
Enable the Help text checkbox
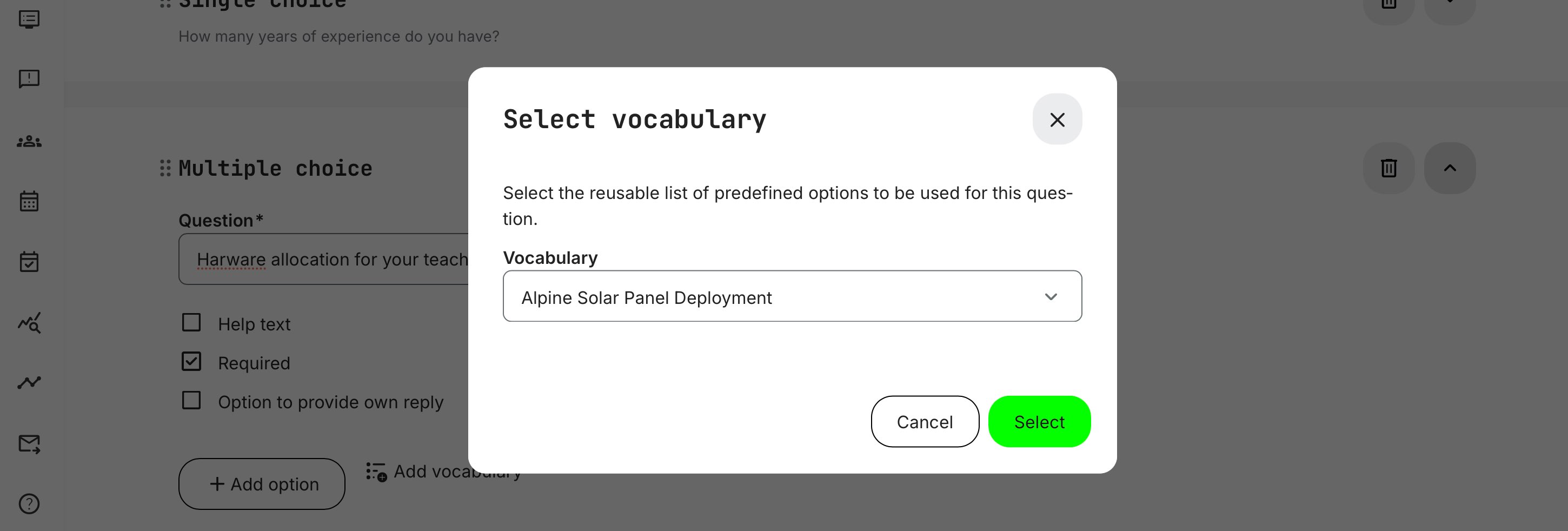point(192,323)
